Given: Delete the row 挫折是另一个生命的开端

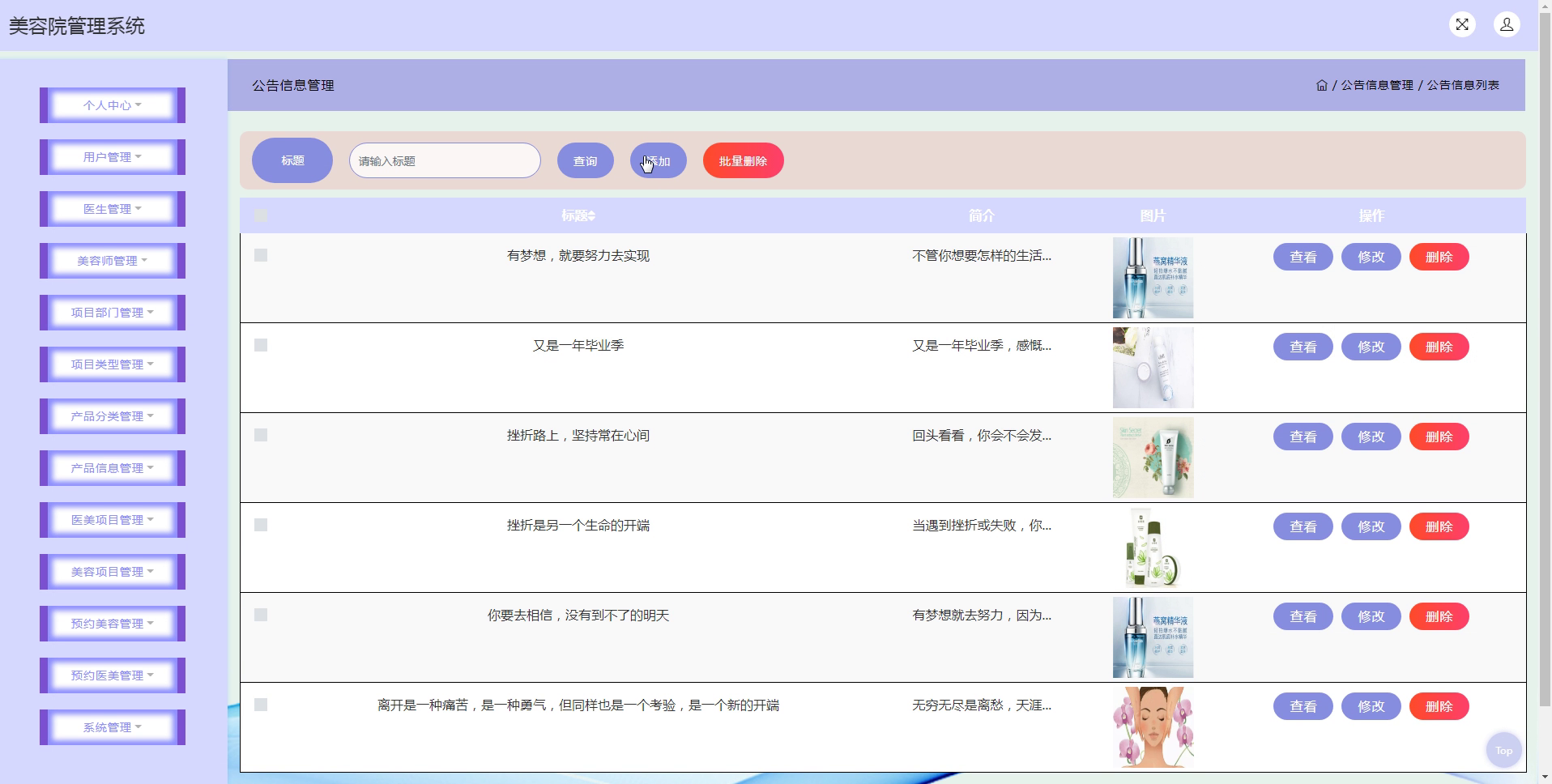Looking at the screenshot, I should tap(1439, 526).
